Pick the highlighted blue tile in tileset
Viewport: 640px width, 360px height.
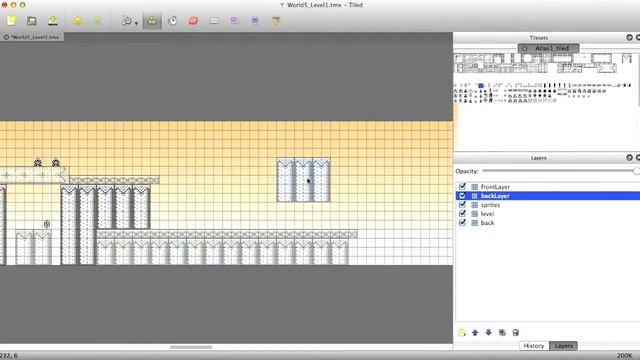pos(481,85)
